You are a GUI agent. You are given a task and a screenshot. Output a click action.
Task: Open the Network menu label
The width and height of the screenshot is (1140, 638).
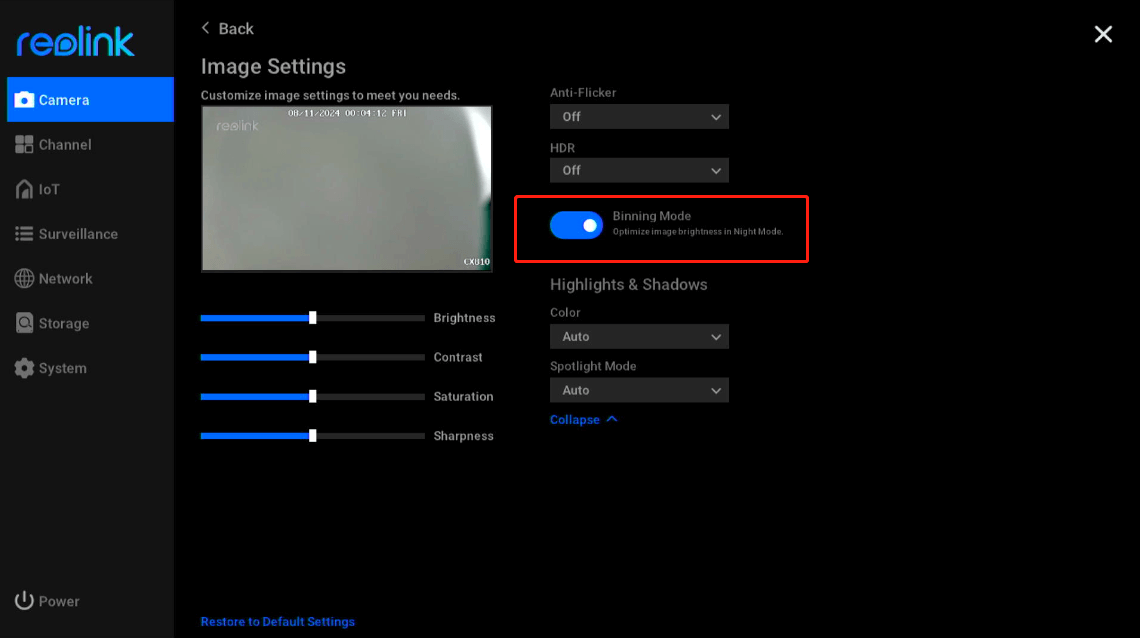[65, 279]
